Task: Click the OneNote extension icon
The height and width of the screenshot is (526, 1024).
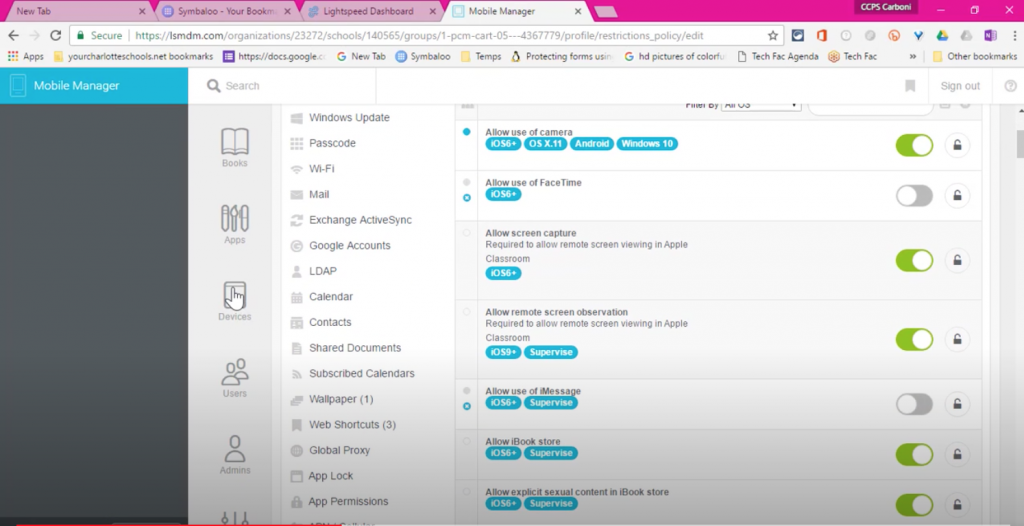Action: [990, 35]
